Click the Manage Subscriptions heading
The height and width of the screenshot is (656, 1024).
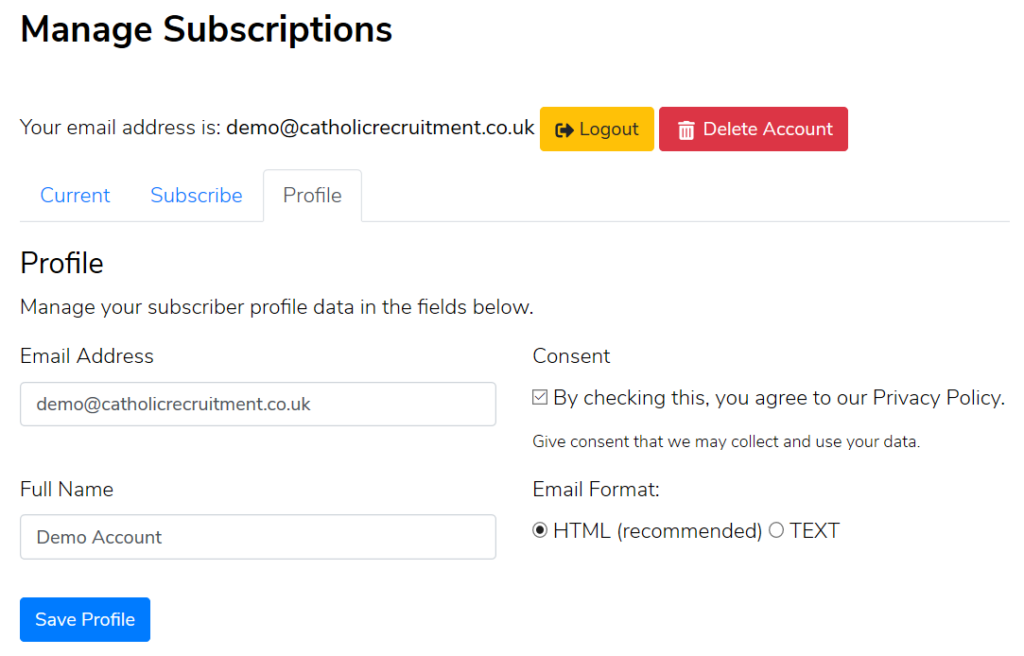pyautogui.click(x=206, y=30)
